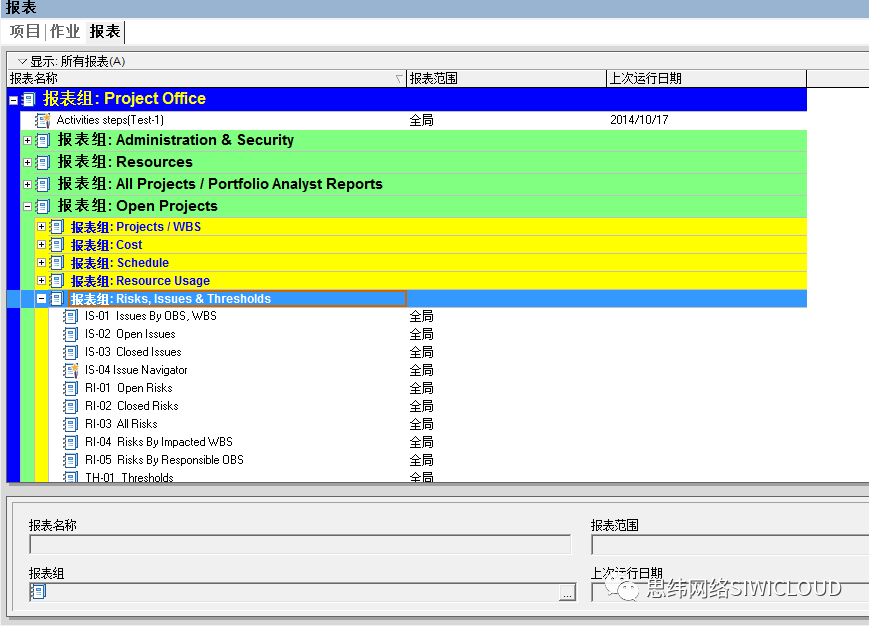This screenshot has width=869, height=626.
Task: Select the Activities steps(Test-1) report row
Action: [413, 120]
